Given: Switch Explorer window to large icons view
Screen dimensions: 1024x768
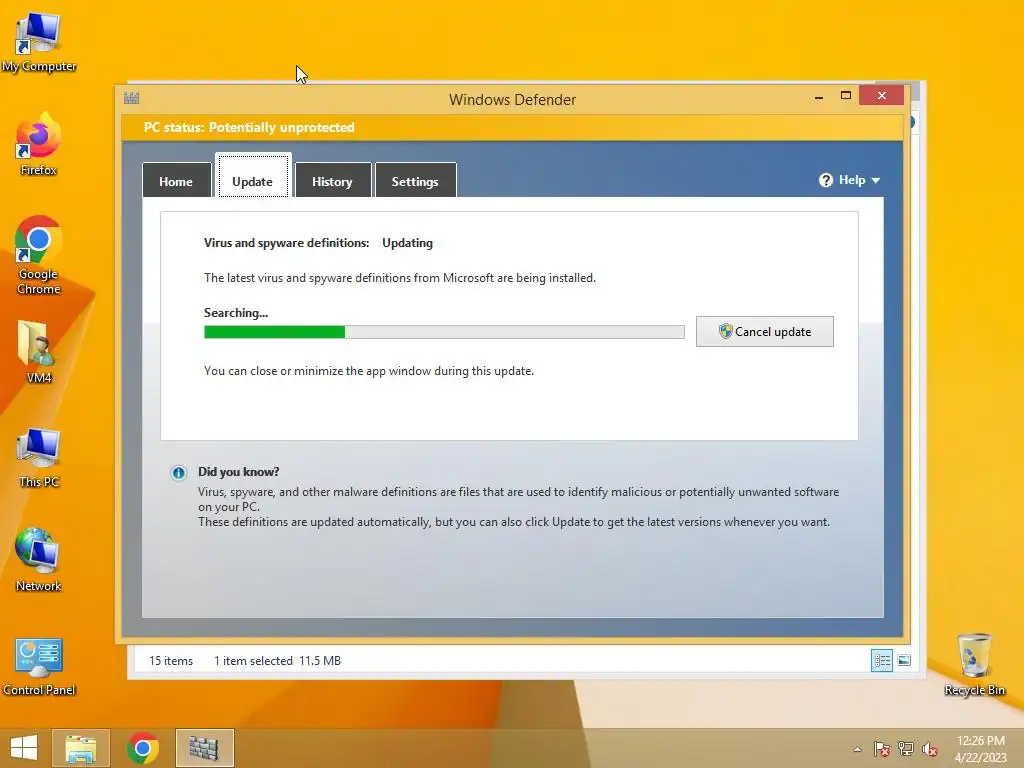Looking at the screenshot, I should tap(904, 660).
